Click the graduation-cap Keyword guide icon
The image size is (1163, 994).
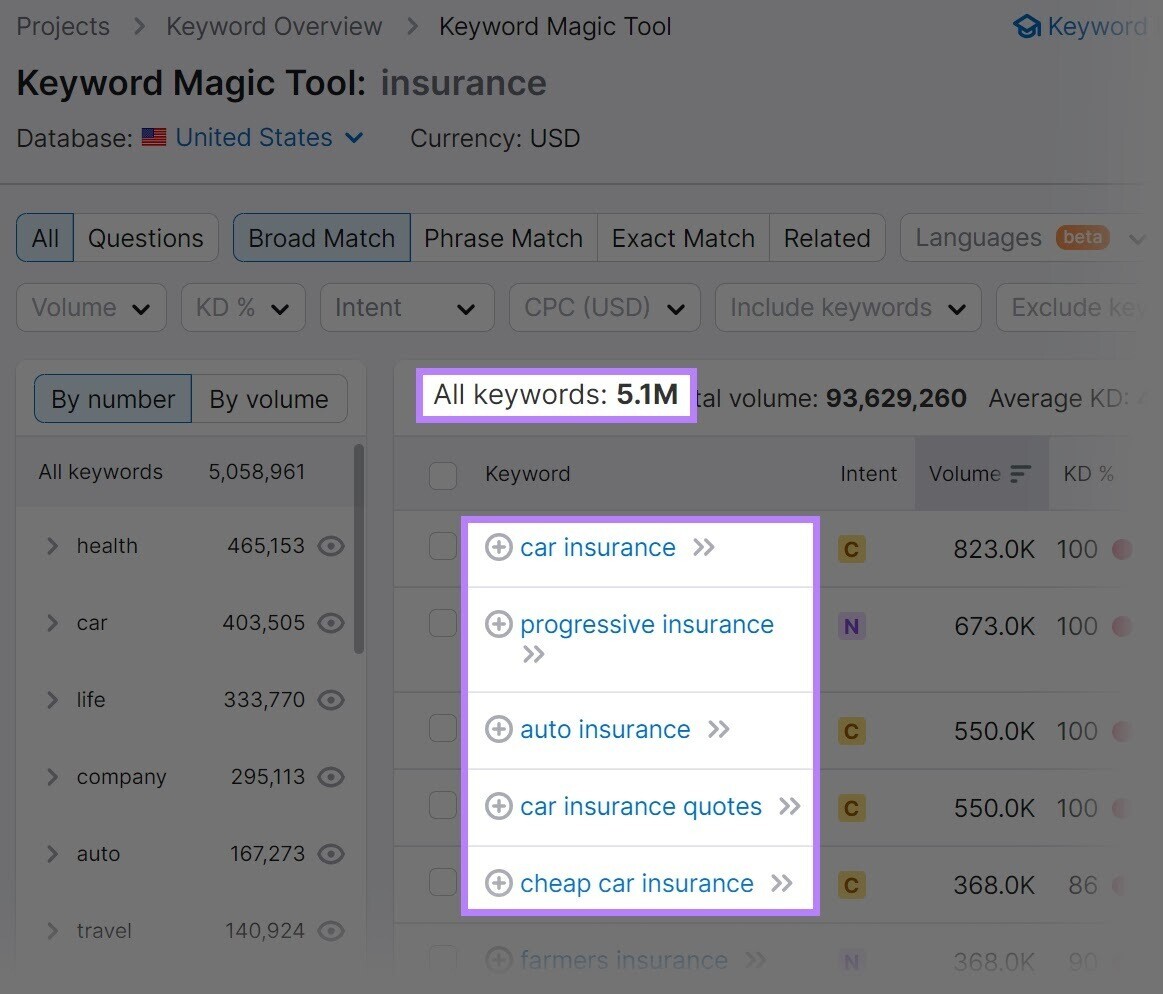click(1027, 26)
